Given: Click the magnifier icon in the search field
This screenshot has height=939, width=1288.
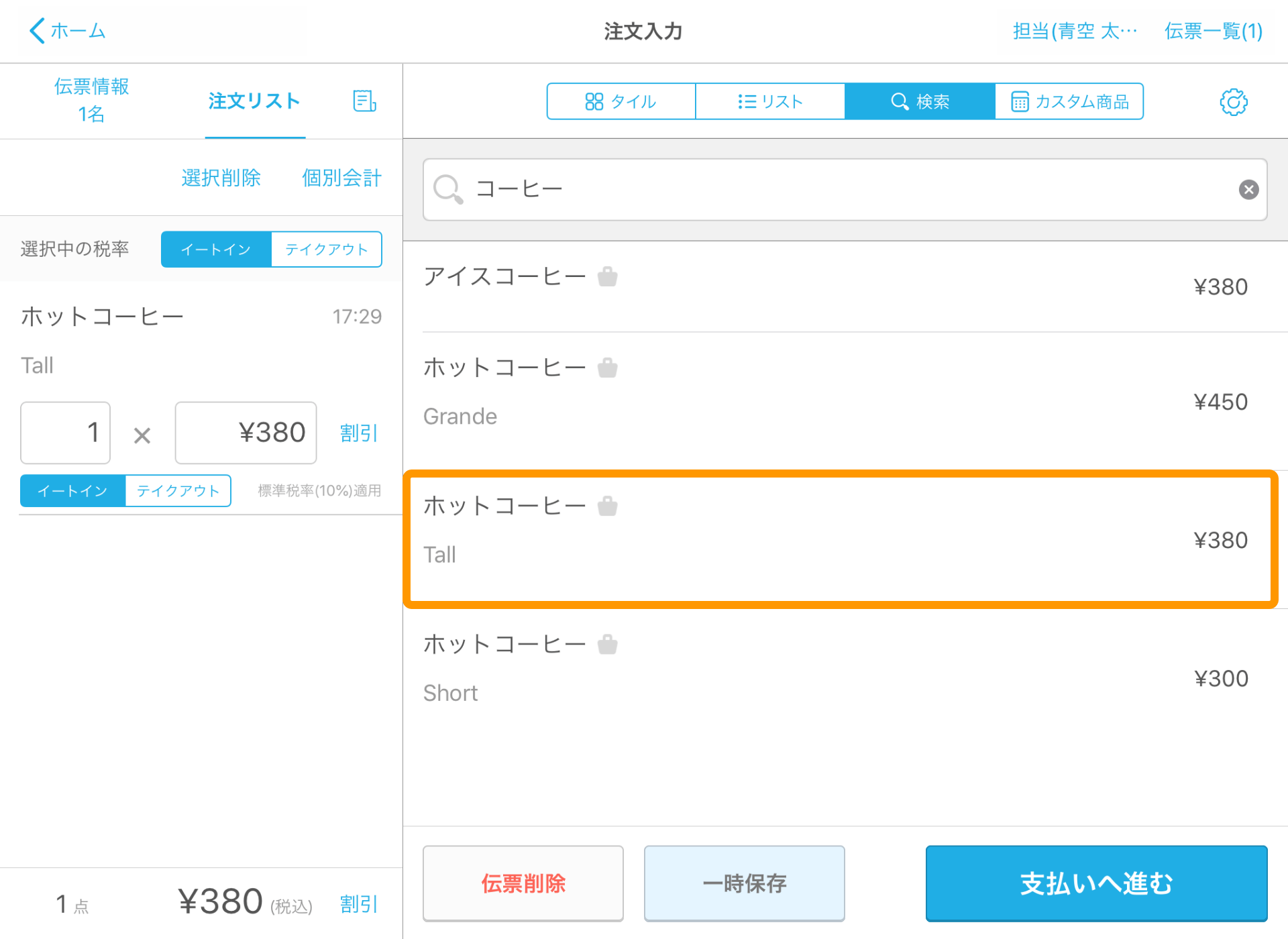Looking at the screenshot, I should (447, 190).
